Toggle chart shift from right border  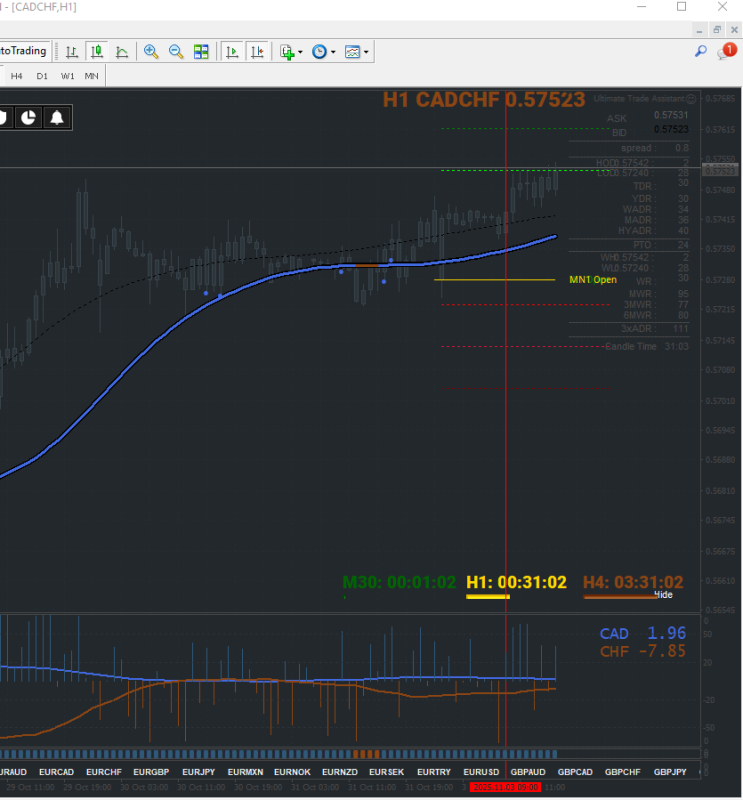257,52
